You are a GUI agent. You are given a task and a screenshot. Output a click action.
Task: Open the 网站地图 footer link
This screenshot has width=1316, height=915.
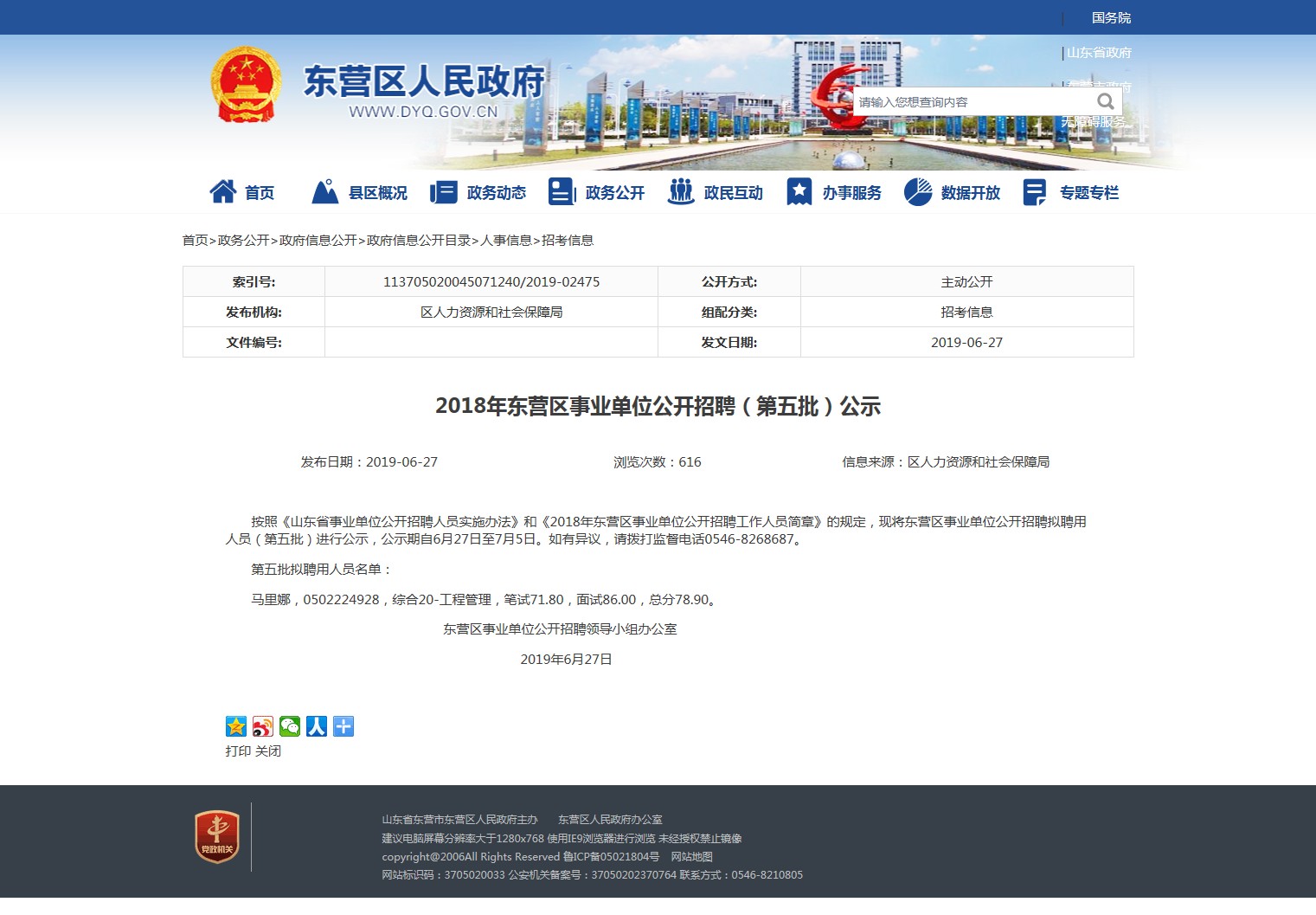coord(692,857)
